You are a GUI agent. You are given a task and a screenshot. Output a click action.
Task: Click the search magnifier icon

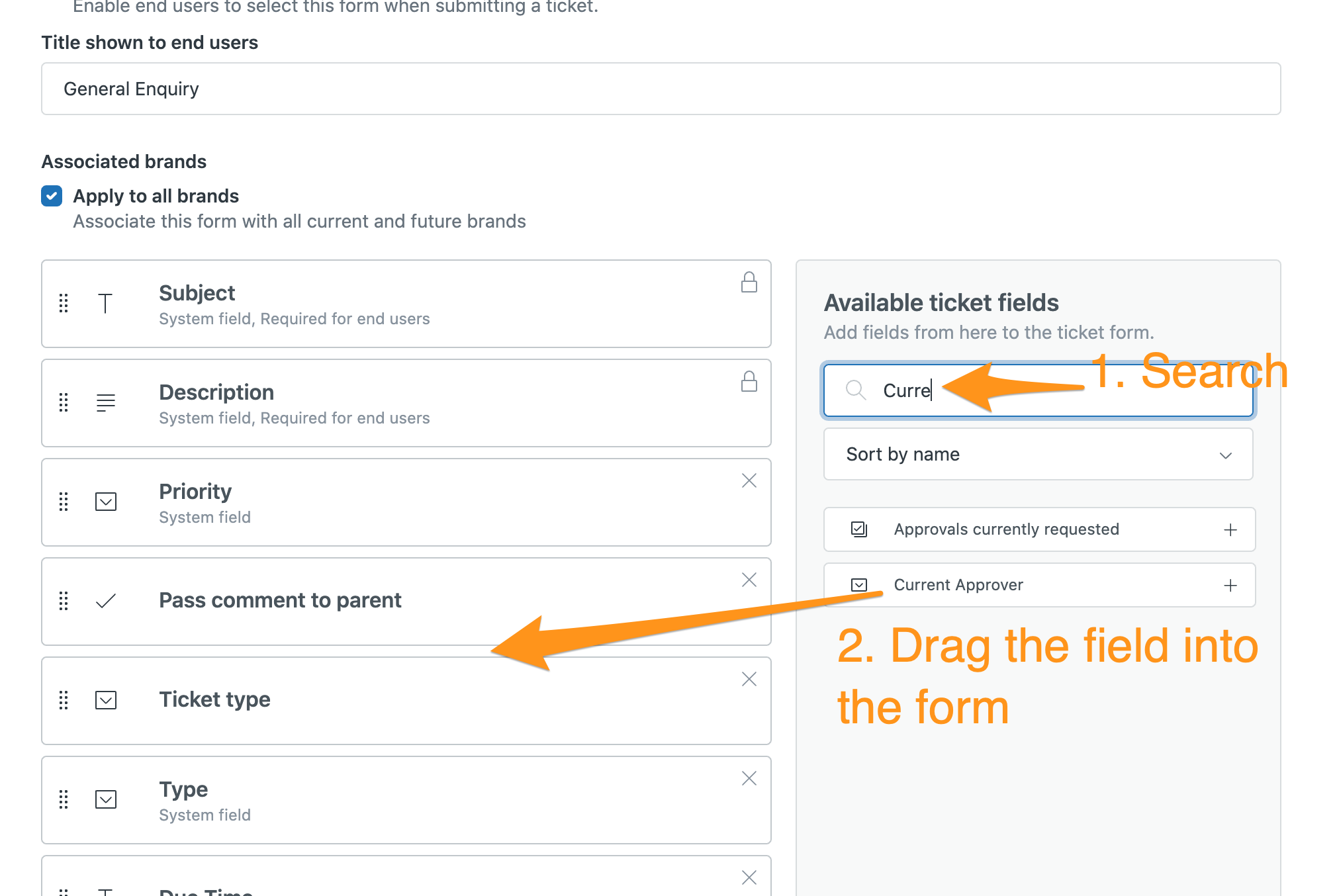pos(856,390)
